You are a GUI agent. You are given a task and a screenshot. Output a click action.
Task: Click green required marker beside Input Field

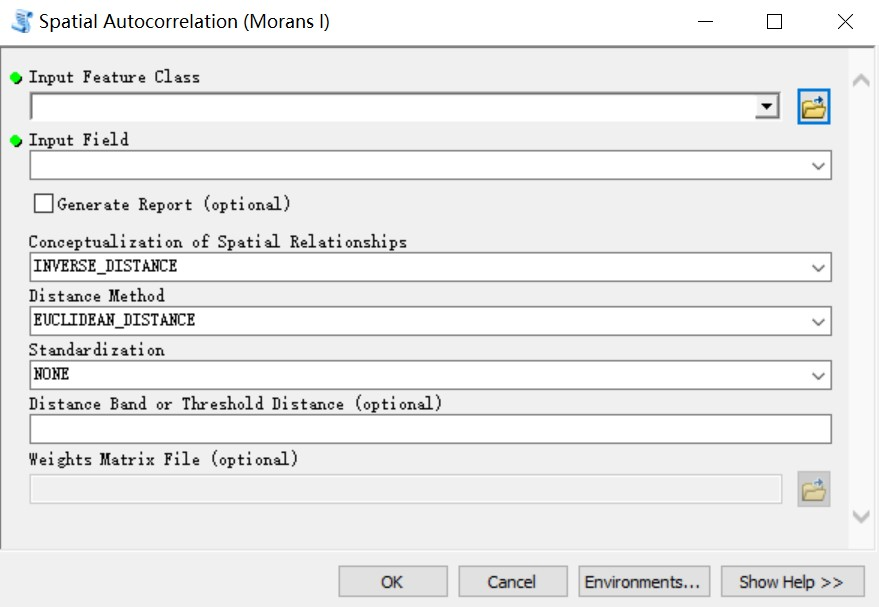(16, 140)
